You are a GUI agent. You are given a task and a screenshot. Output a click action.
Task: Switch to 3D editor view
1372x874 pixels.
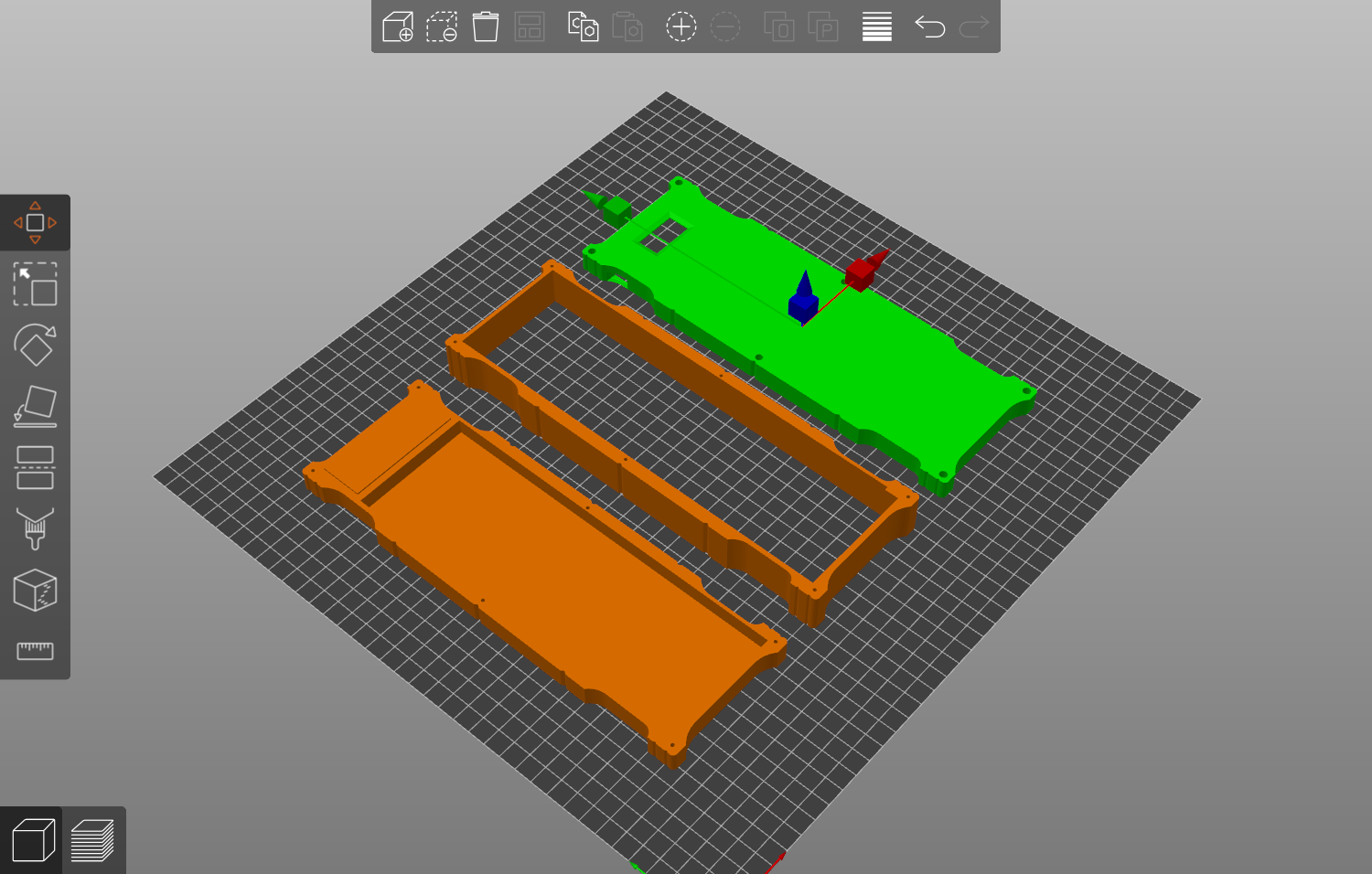click(x=33, y=840)
